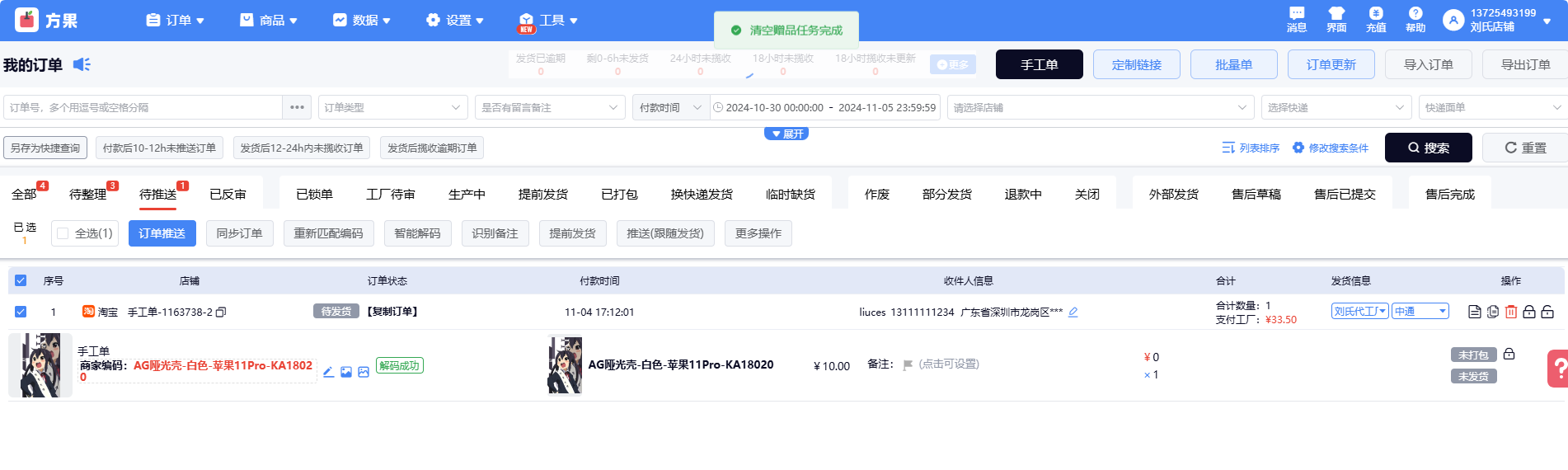Switch to the 已锁单 tab
The image size is (1568, 470).
(314, 194)
